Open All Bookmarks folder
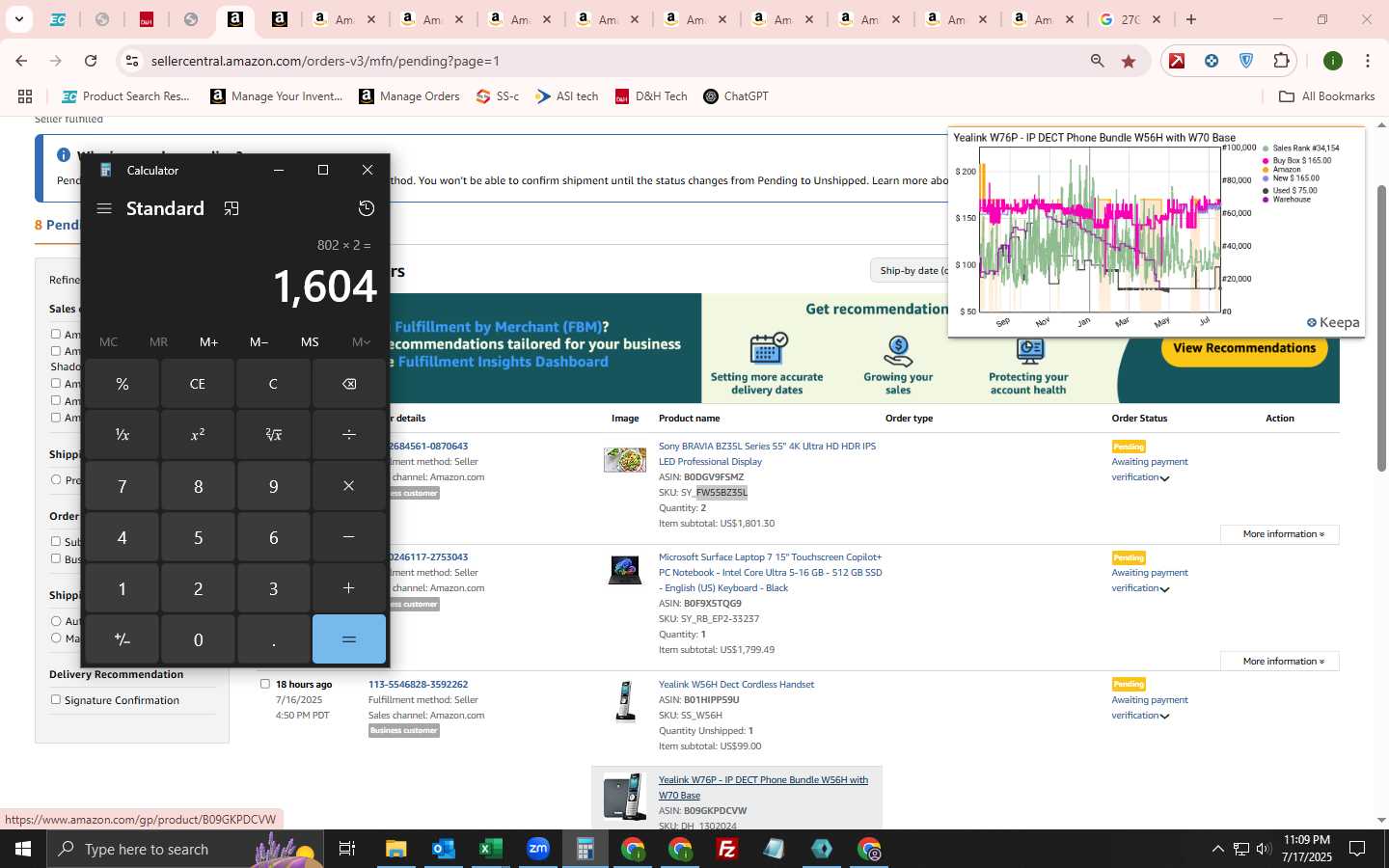Image resolution: width=1389 pixels, height=868 pixels. (x=1326, y=96)
